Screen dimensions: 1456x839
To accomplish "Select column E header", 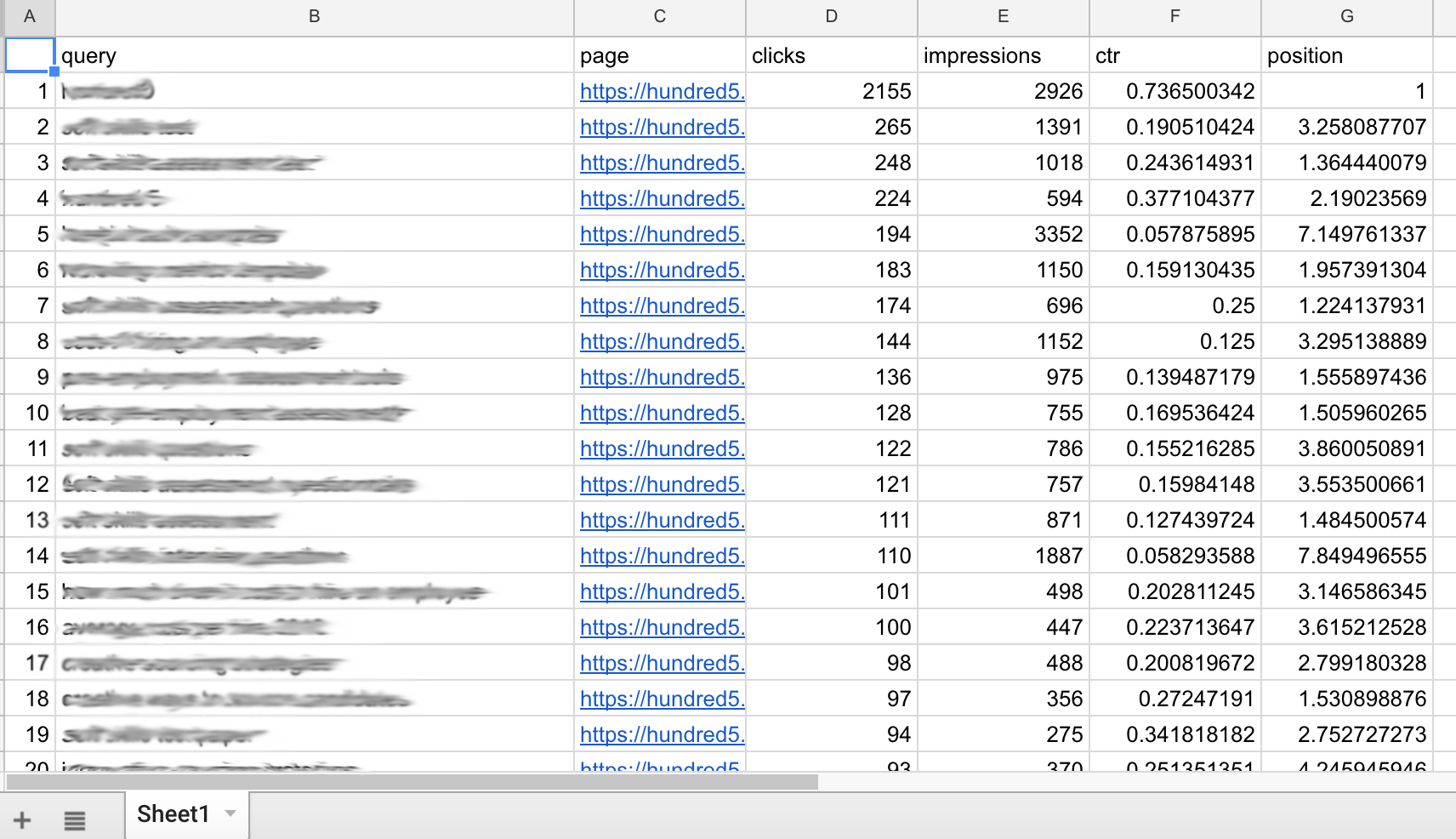I will 1004,16.
